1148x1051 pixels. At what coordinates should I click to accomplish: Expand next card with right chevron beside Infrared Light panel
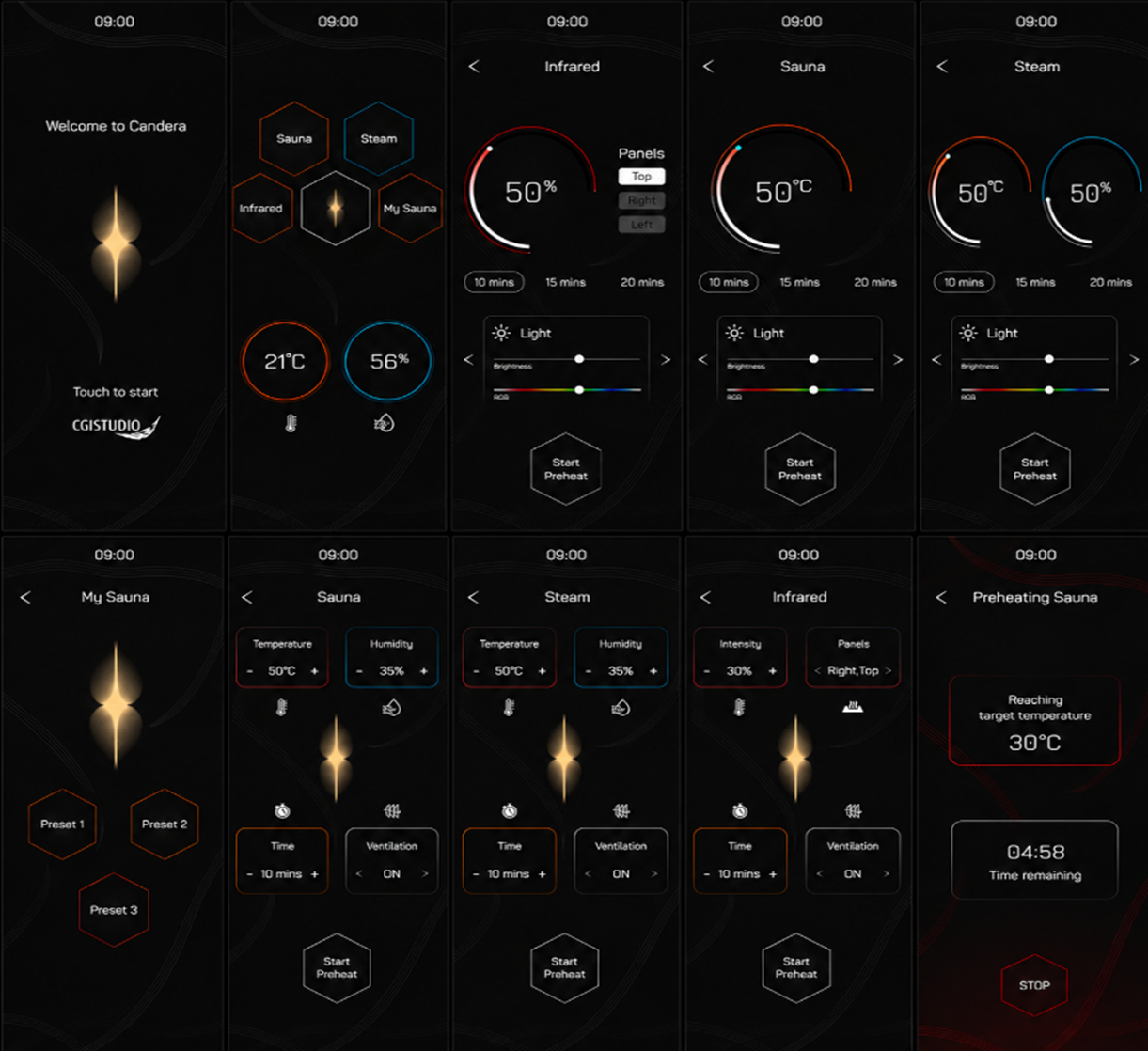[666, 360]
